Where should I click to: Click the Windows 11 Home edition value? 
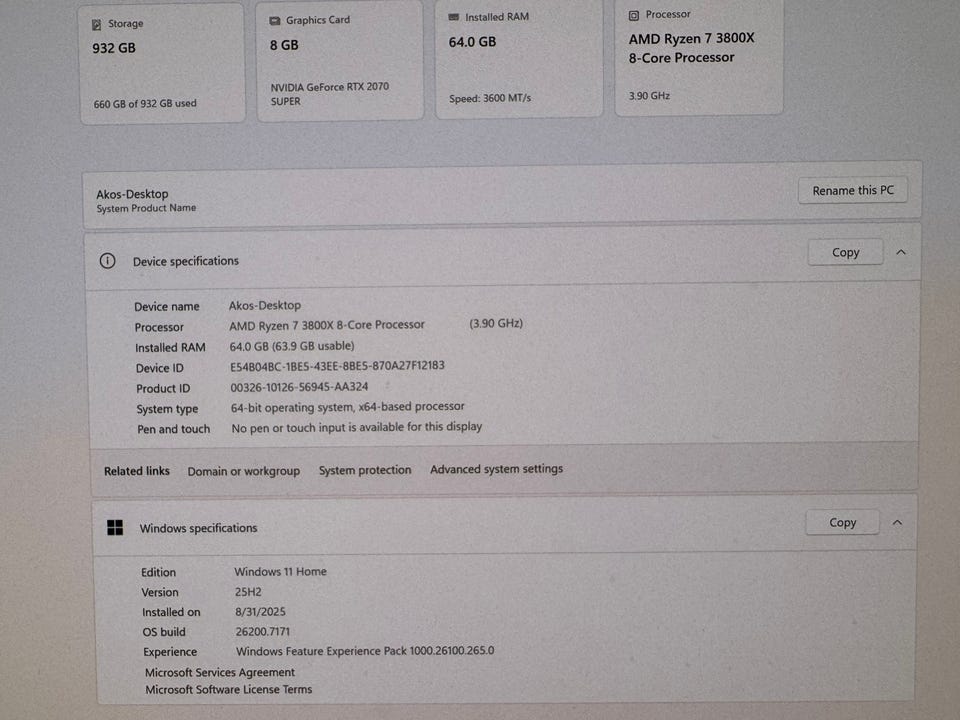tap(280, 571)
